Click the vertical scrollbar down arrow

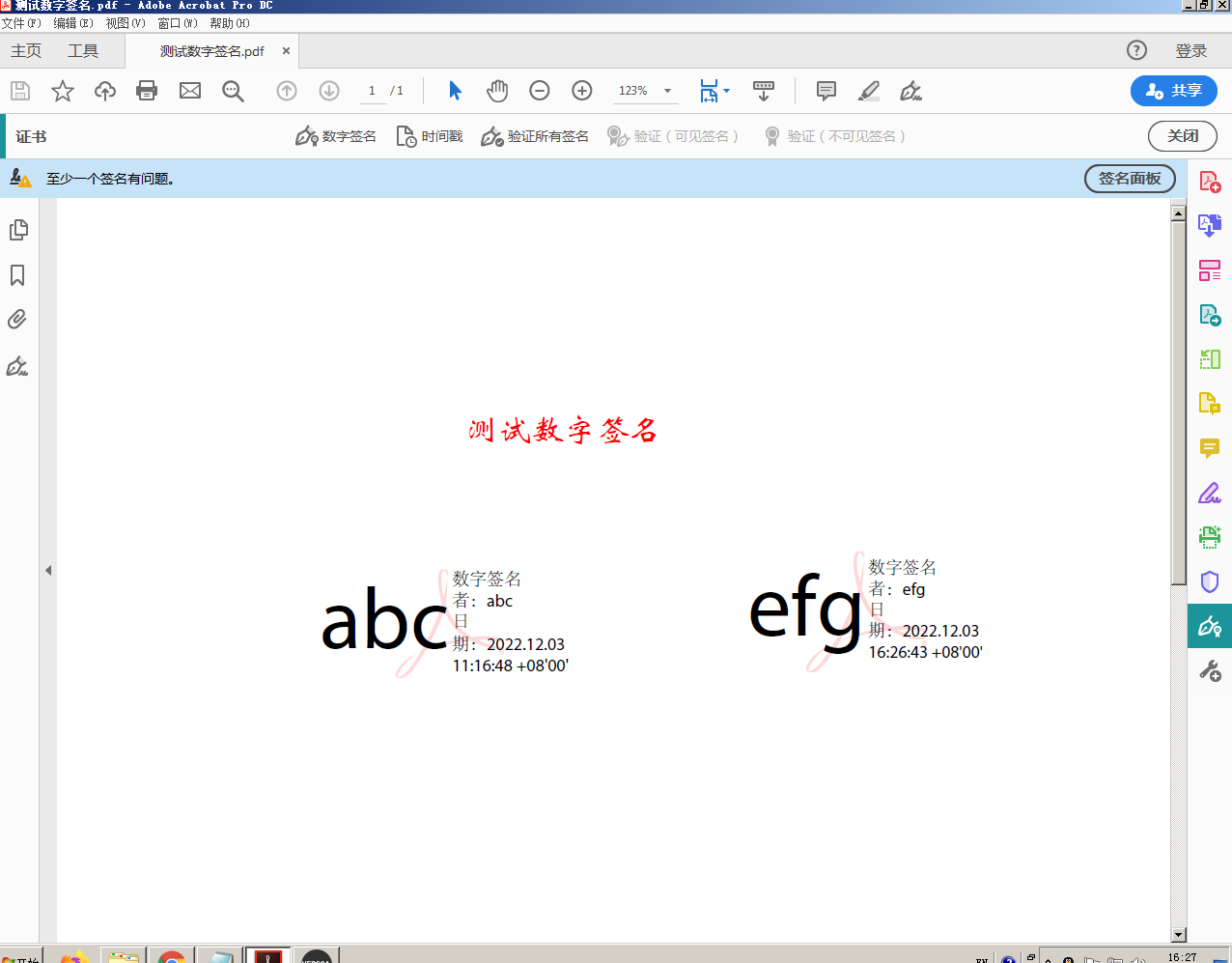1178,934
